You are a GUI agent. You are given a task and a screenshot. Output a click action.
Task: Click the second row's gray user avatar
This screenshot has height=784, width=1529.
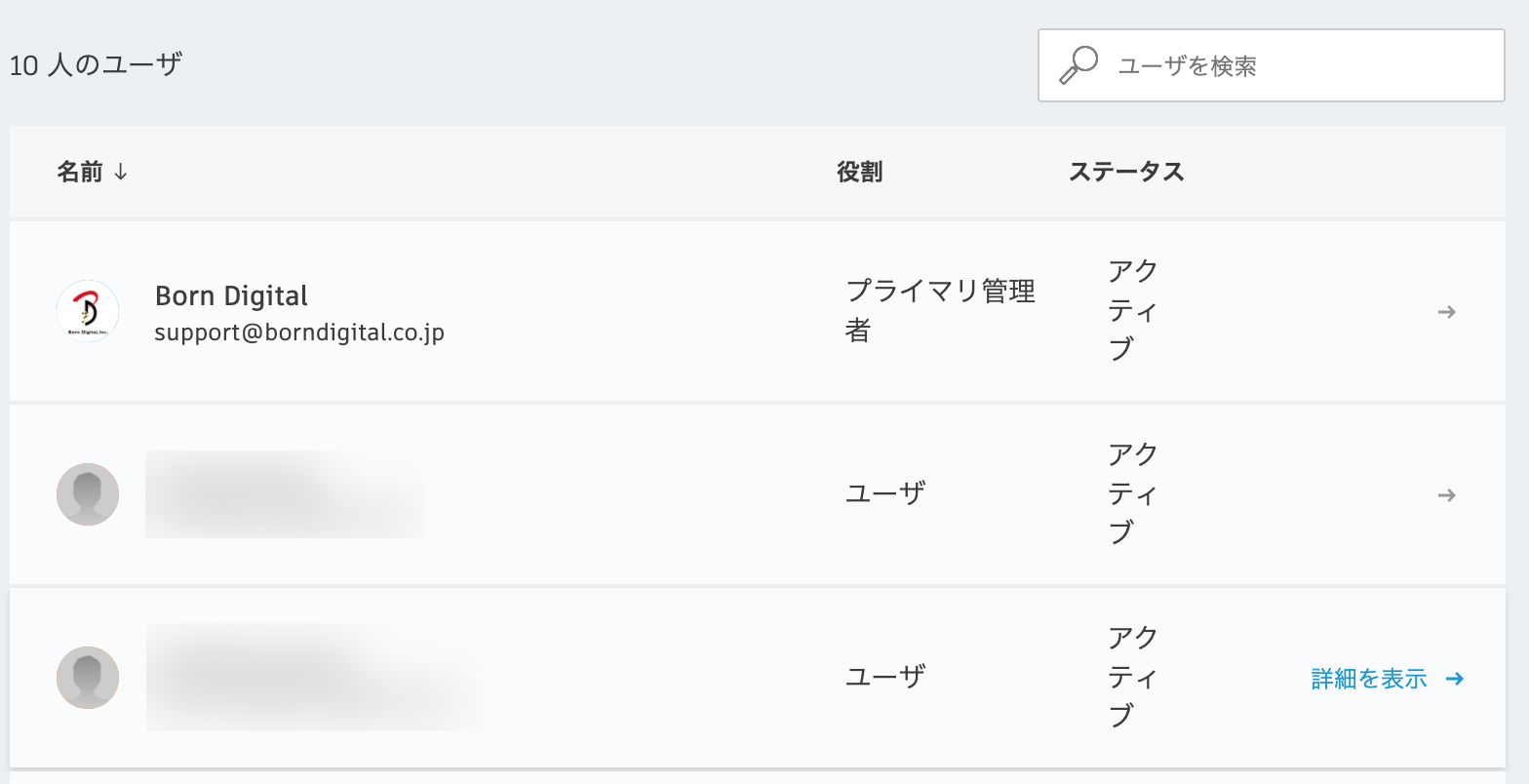[88, 494]
